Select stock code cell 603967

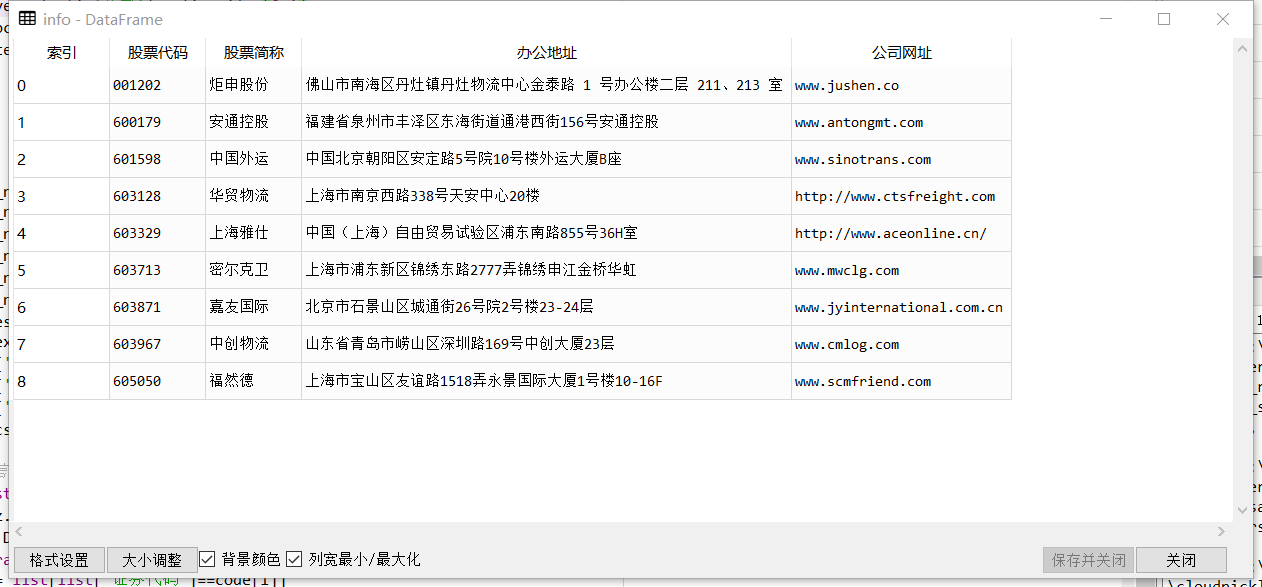(x=158, y=345)
